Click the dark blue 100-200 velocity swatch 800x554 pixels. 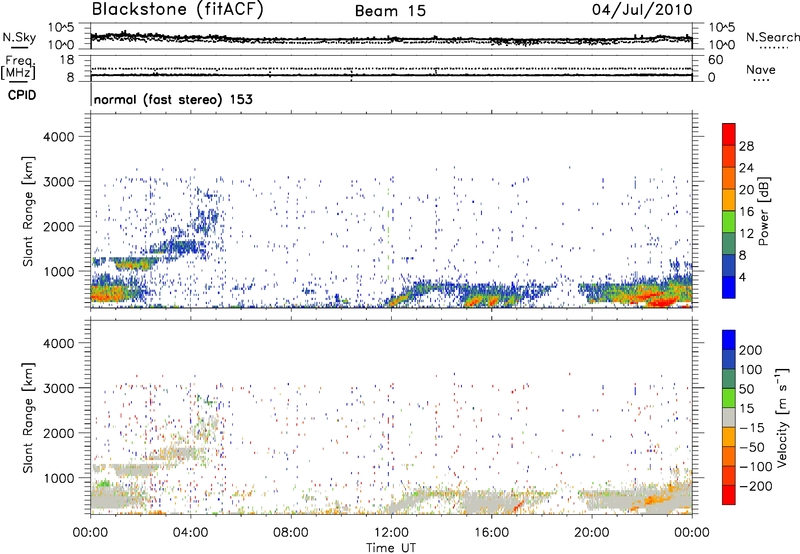(x=729, y=359)
